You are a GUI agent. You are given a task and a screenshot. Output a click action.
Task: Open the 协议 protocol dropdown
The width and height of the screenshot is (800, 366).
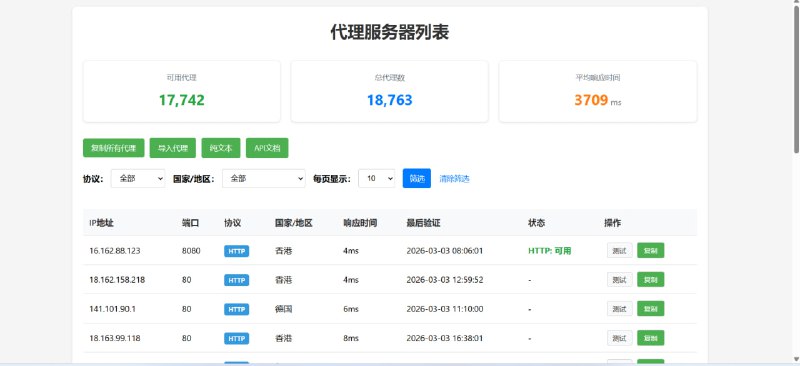138,178
